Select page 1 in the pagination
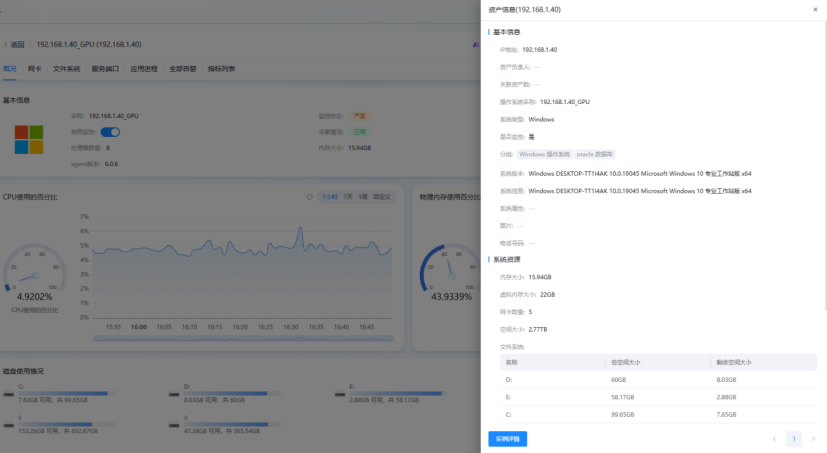Viewport: 827px width, 453px height. pyautogui.click(x=794, y=439)
